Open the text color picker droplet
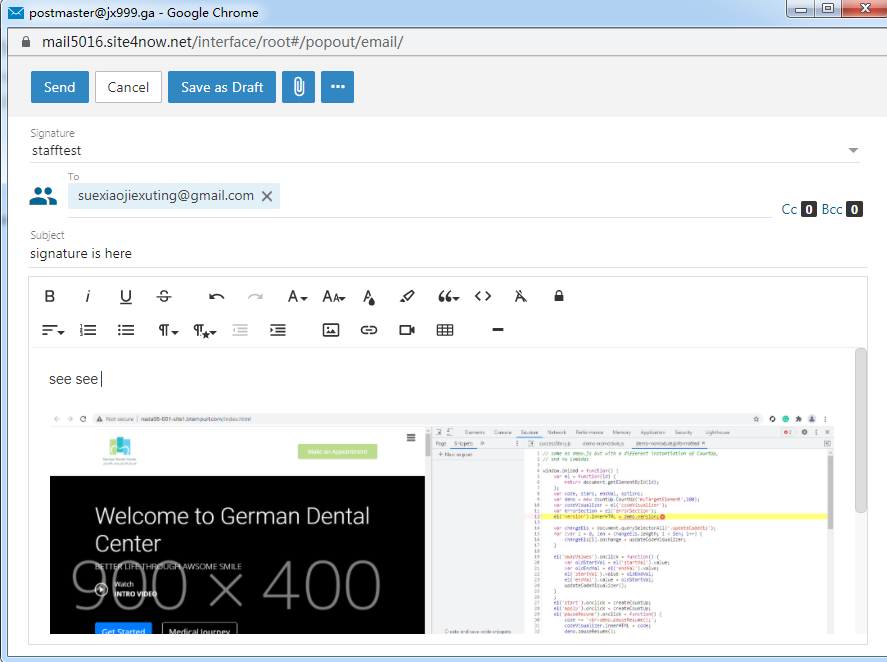Viewport: 887px width, 662px height. click(369, 296)
